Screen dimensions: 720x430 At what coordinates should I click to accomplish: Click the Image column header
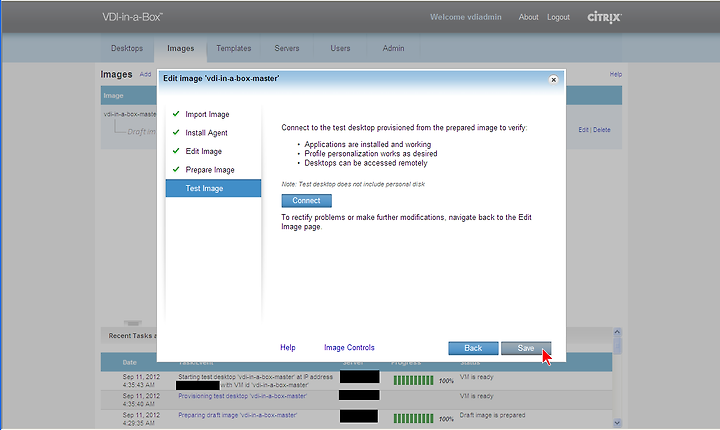pyautogui.click(x=113, y=96)
